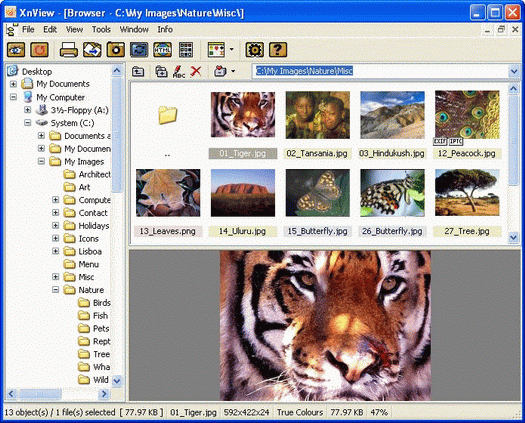The height and width of the screenshot is (423, 525).
Task: Collapse the System (C:) node
Action: [x=27, y=123]
